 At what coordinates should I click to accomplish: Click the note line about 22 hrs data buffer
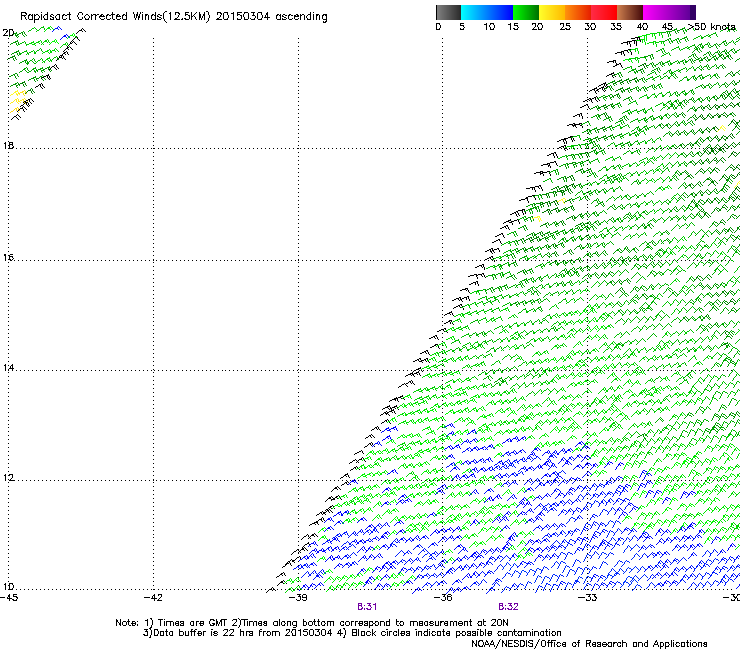tap(352, 633)
